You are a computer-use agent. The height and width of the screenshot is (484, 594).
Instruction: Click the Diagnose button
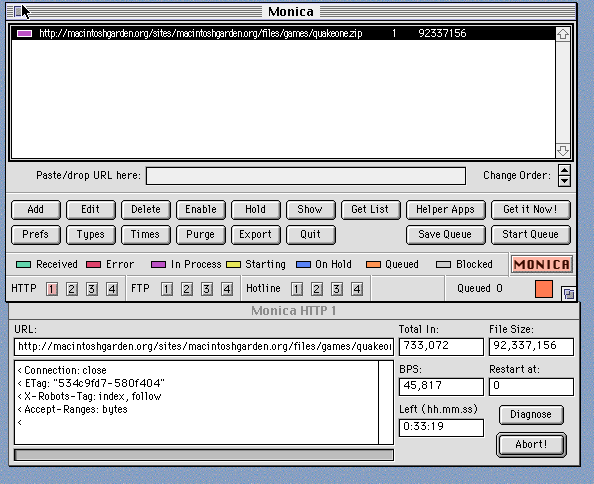pyautogui.click(x=531, y=415)
